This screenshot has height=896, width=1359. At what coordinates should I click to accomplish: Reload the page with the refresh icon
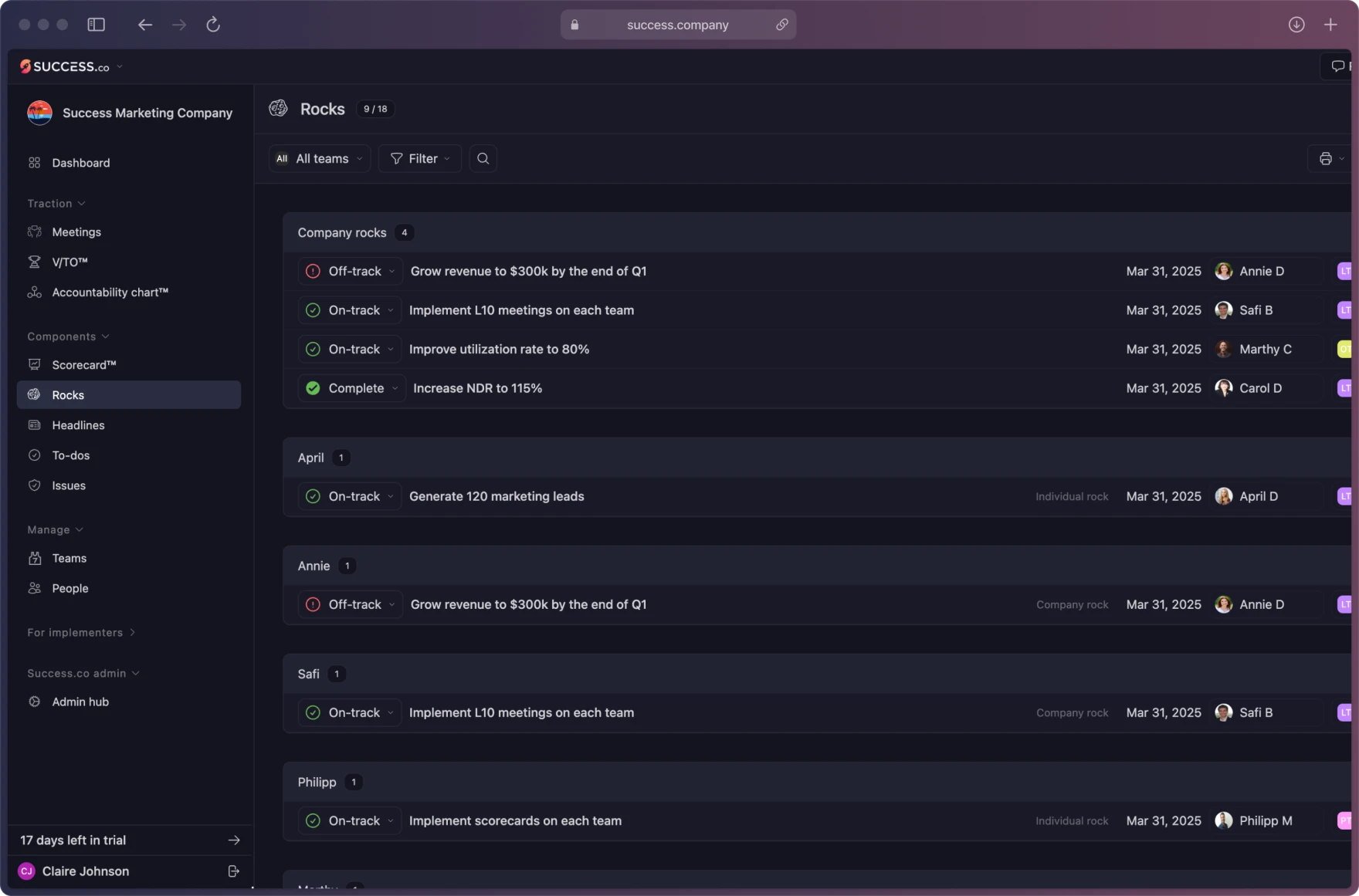[x=213, y=25]
